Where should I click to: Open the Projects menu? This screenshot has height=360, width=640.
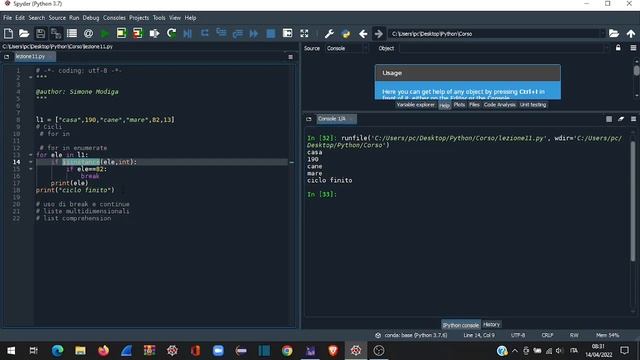tap(139, 18)
